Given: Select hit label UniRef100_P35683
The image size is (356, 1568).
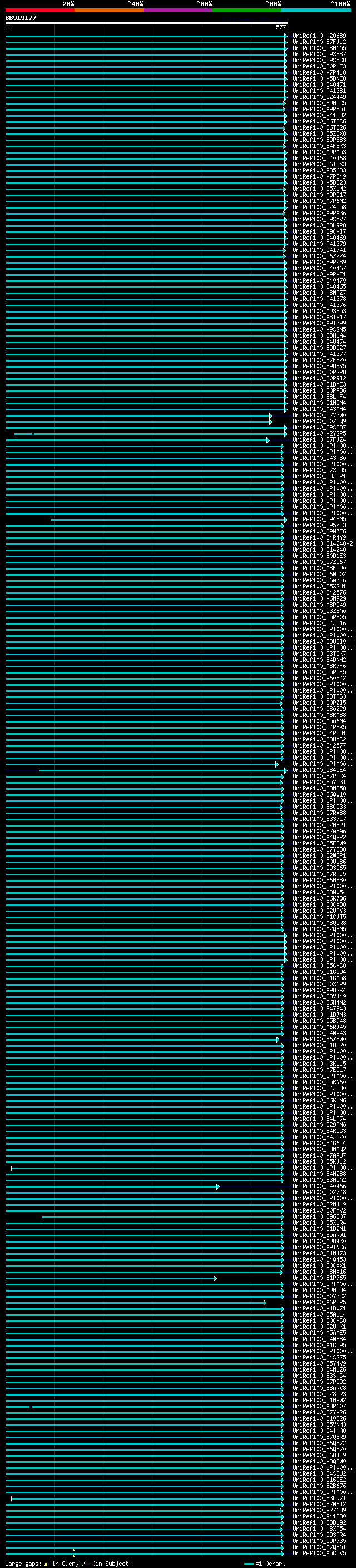Looking at the screenshot, I should tap(319, 170).
